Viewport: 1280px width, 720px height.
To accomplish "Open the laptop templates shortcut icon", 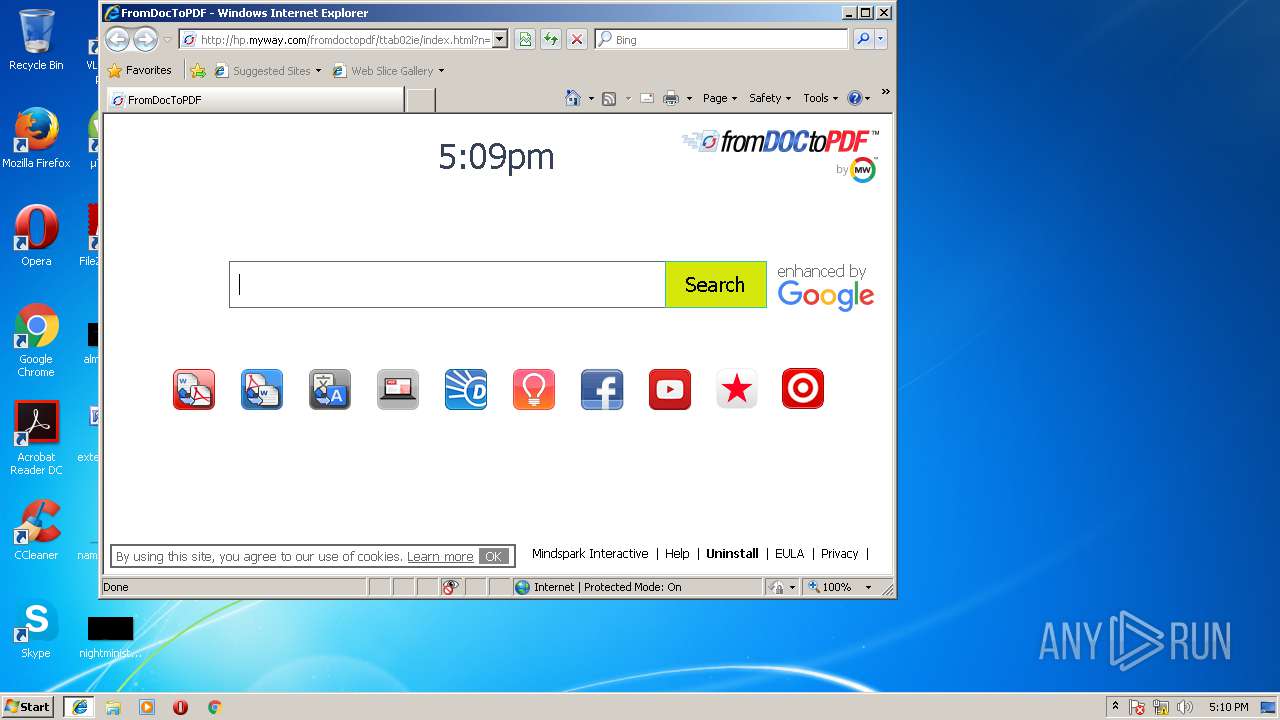I will pos(398,389).
